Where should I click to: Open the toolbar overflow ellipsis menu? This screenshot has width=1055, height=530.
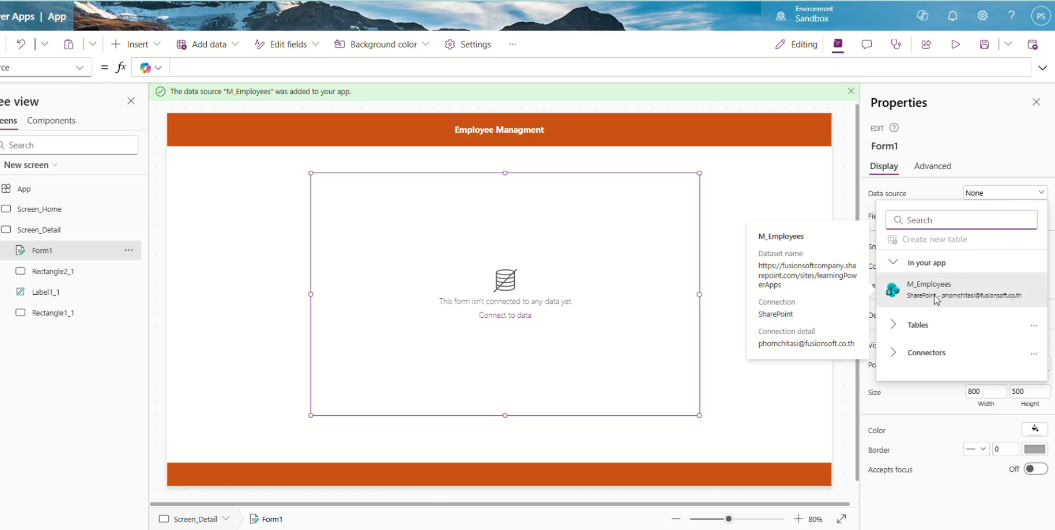(513, 44)
